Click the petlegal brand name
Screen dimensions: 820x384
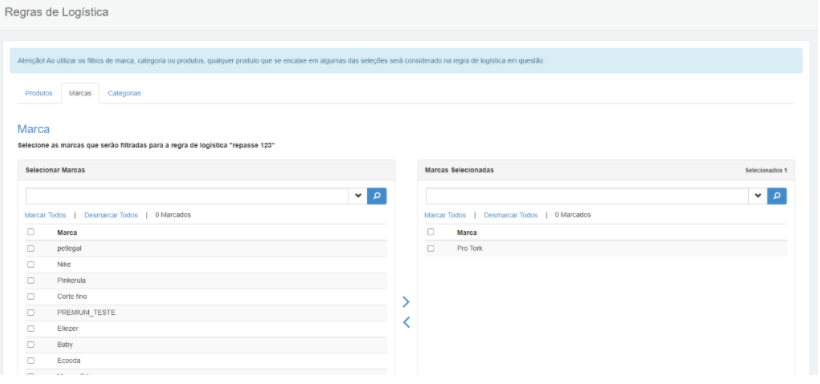pos(69,249)
